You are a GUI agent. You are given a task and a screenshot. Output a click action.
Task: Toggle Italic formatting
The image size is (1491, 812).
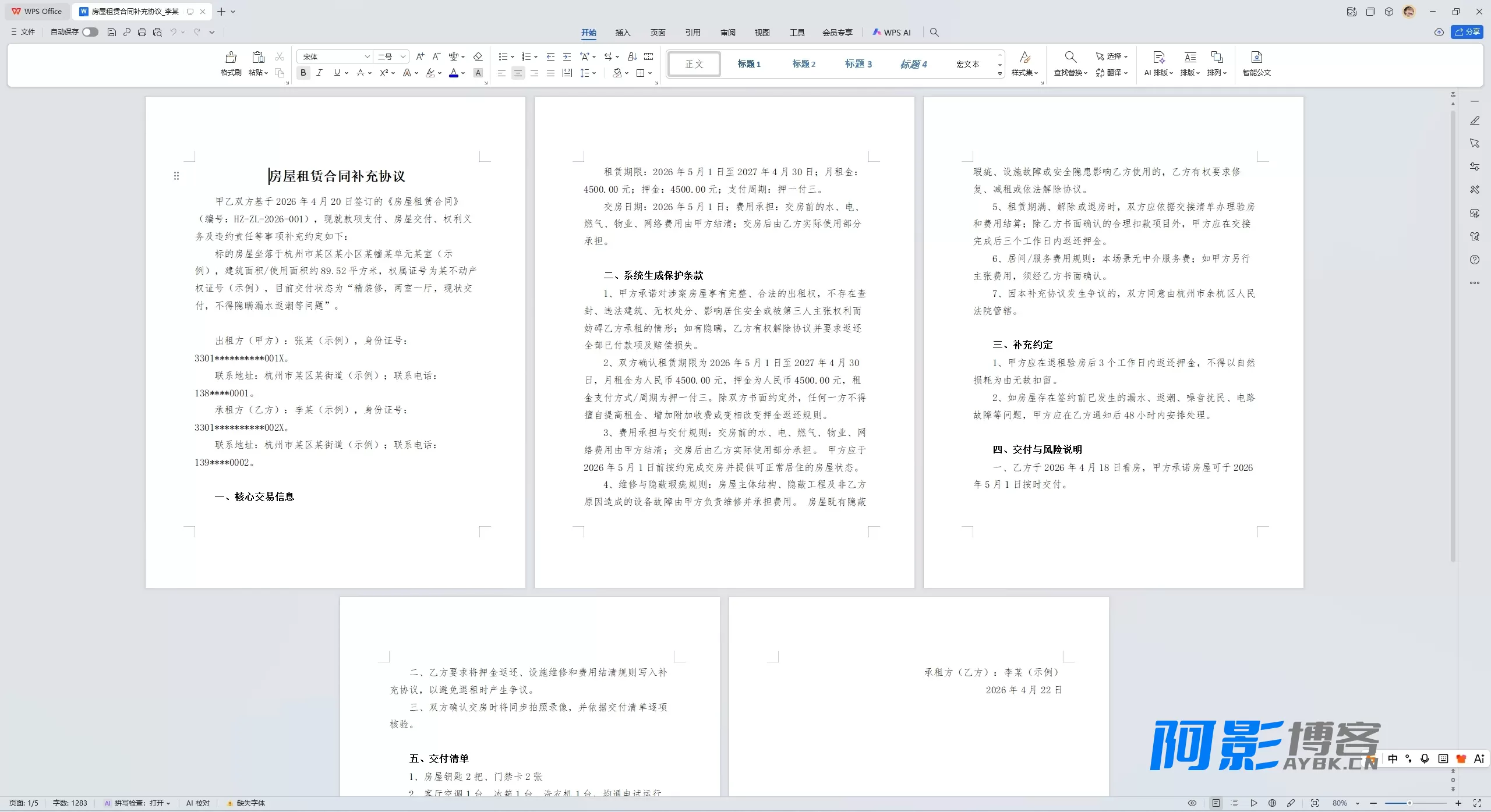(319, 73)
